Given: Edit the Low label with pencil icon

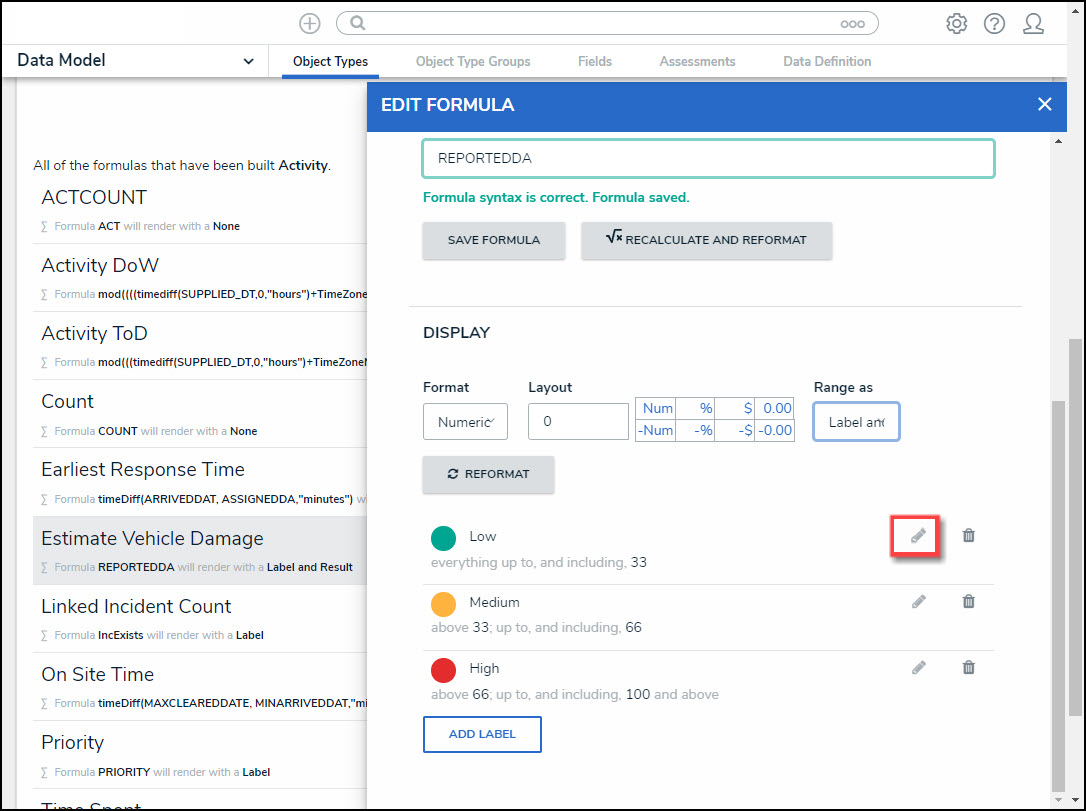Looking at the screenshot, I should (918, 536).
